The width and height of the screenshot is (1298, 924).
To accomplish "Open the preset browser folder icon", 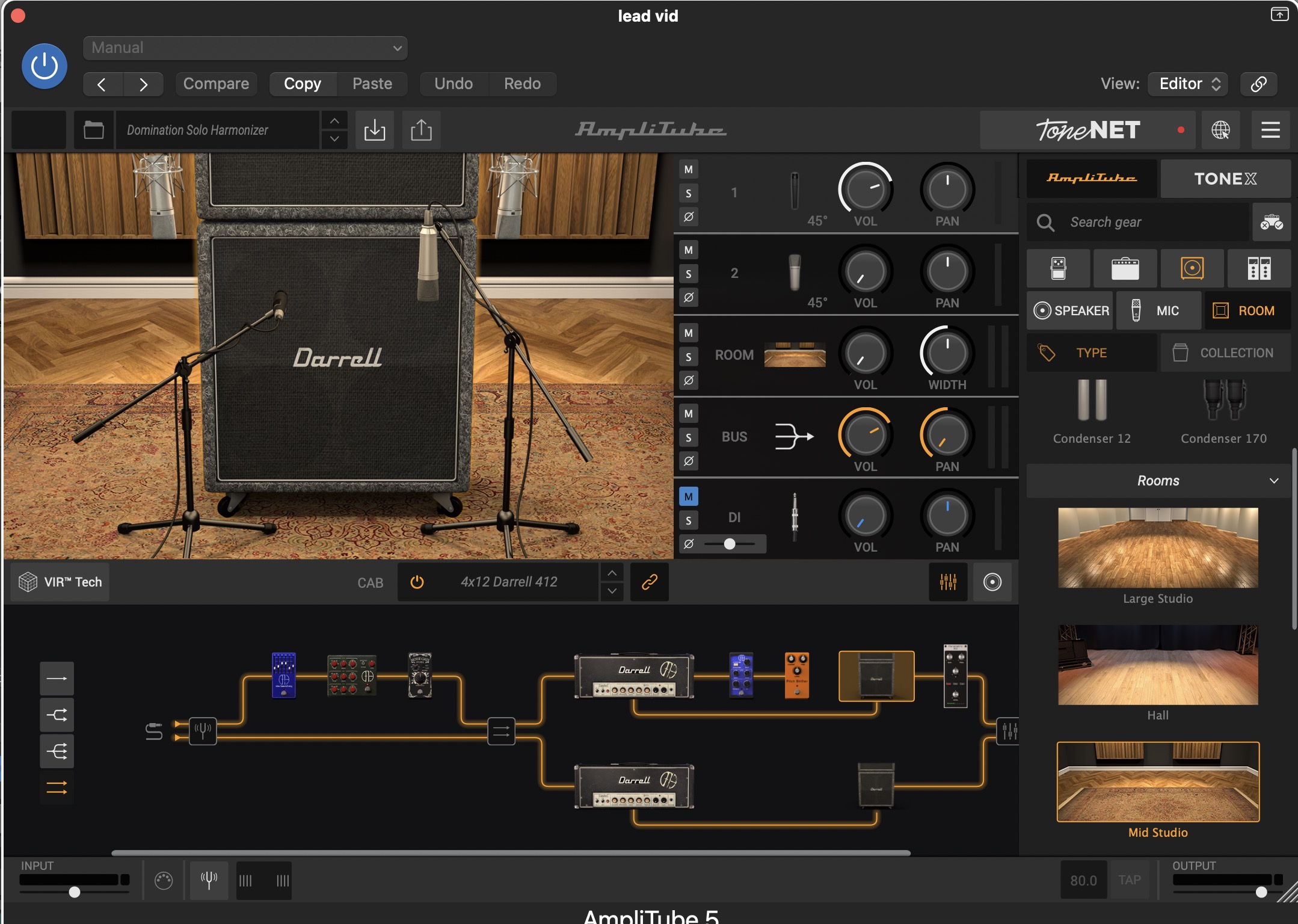I will pos(93,130).
